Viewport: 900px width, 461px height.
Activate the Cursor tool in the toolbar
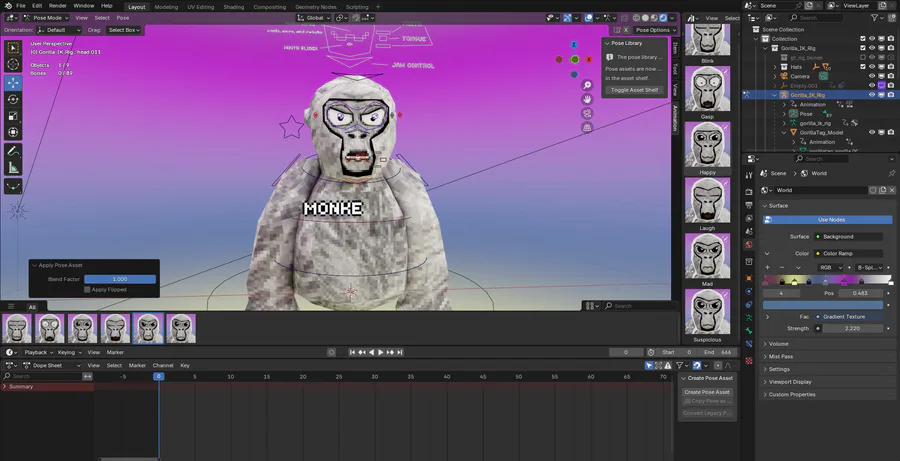click(13, 64)
